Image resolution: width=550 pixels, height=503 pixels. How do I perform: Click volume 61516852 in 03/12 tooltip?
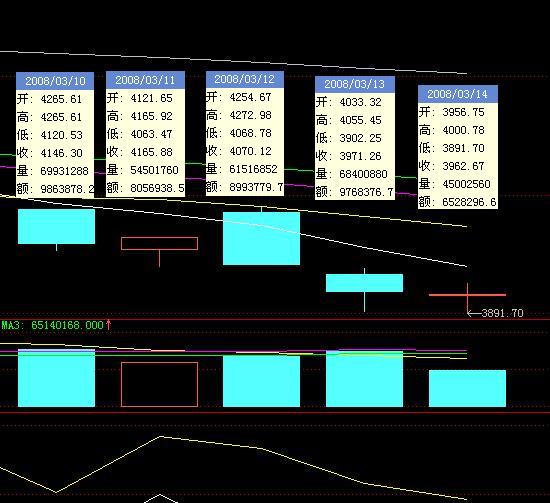[253, 169]
